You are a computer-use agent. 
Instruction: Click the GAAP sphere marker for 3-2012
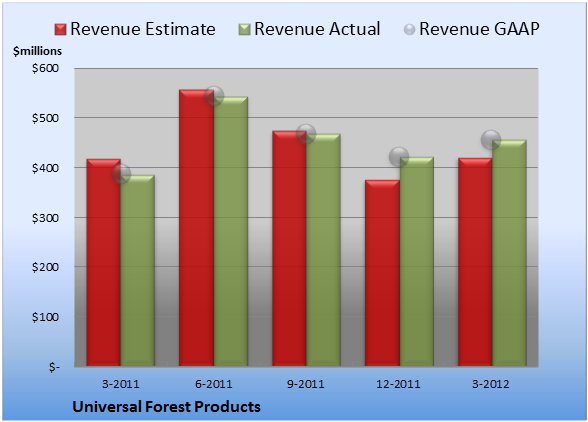coord(491,140)
